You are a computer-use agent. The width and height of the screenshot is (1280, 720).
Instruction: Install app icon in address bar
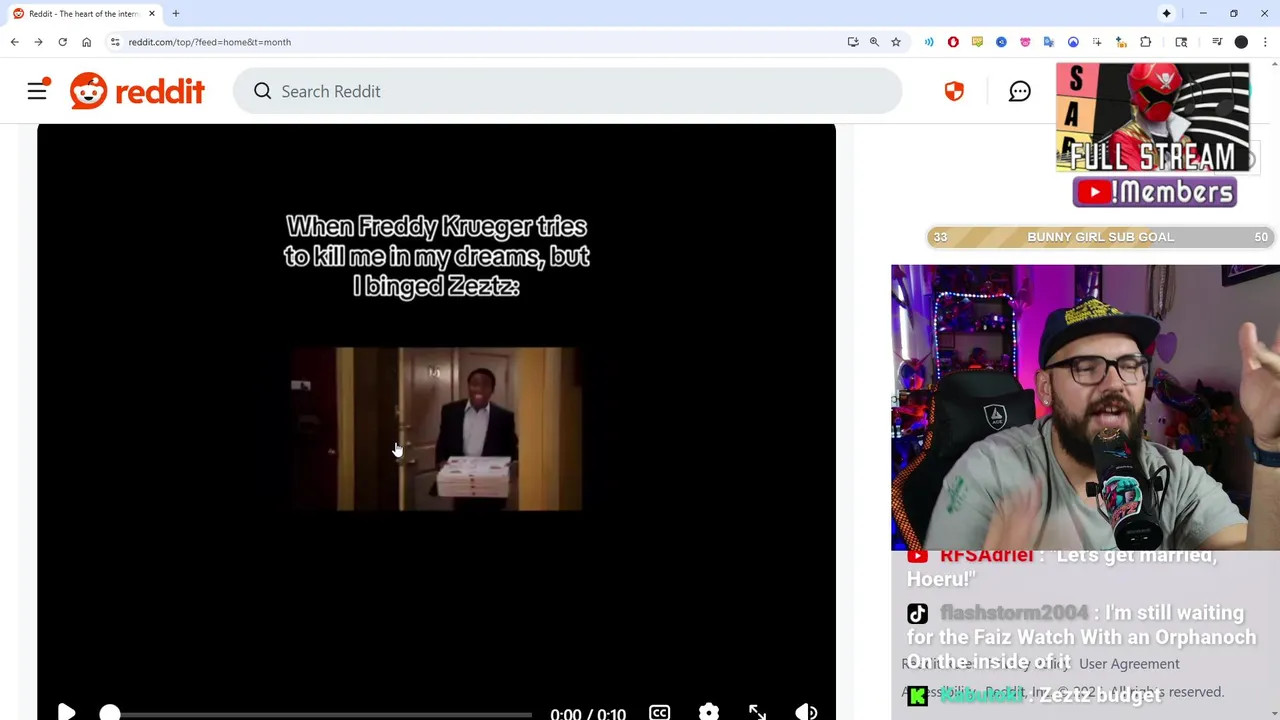pos(853,42)
